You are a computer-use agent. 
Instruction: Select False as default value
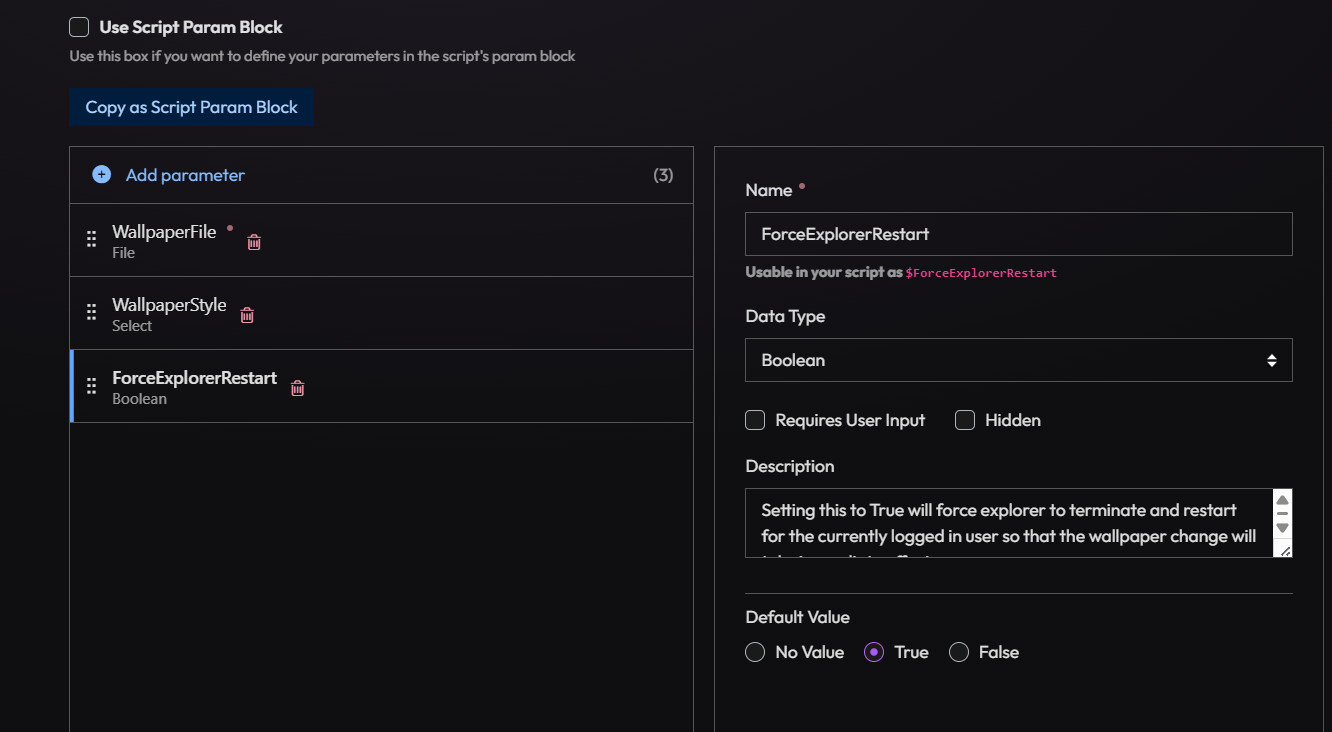point(958,652)
